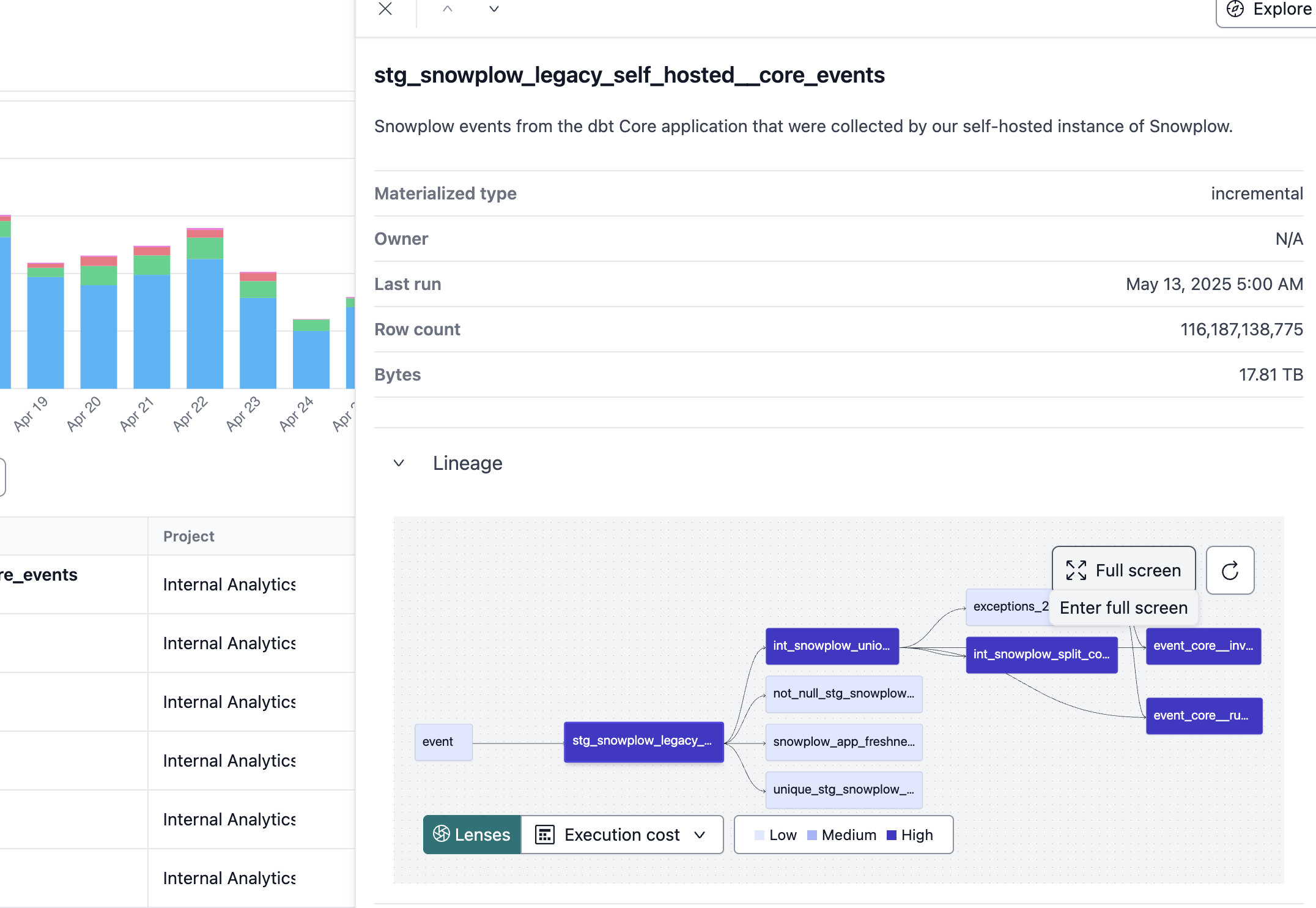
Task: Click the up chevron to view previous model
Action: pos(447,9)
